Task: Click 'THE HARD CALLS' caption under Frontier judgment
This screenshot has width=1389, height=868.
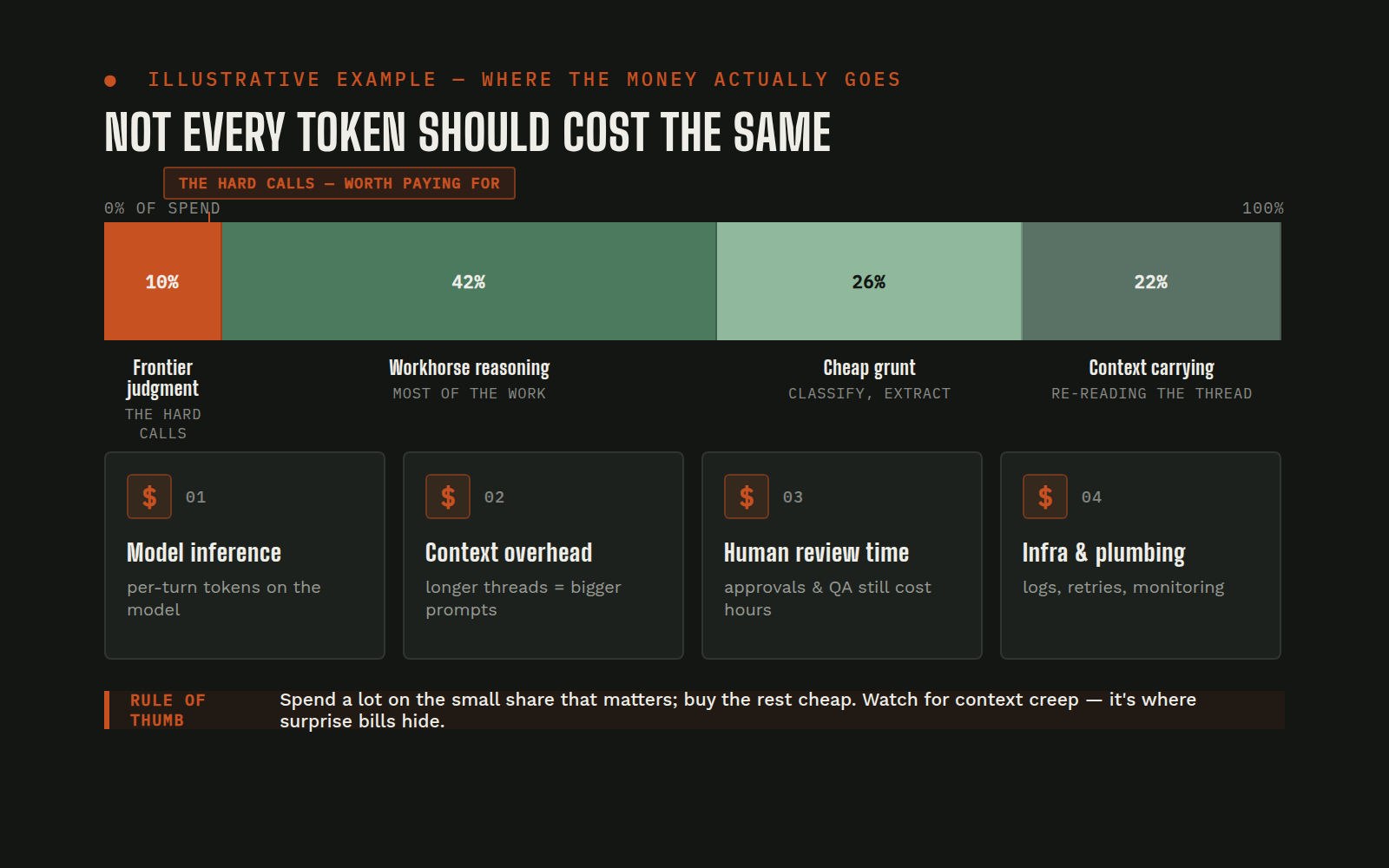Action: click(162, 424)
